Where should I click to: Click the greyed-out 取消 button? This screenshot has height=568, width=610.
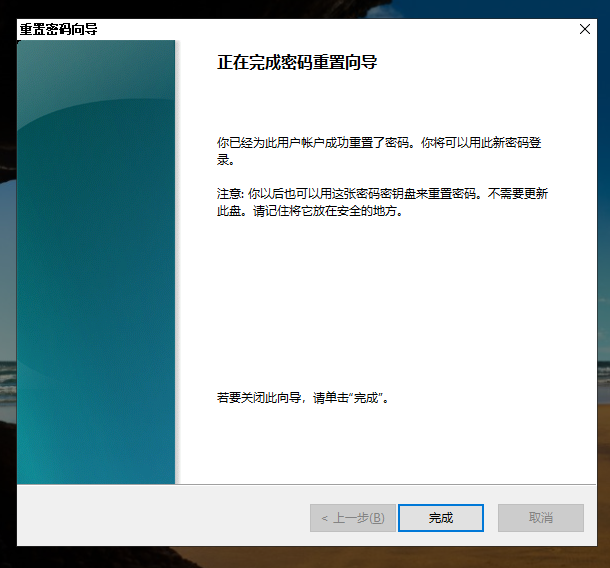coord(541,518)
